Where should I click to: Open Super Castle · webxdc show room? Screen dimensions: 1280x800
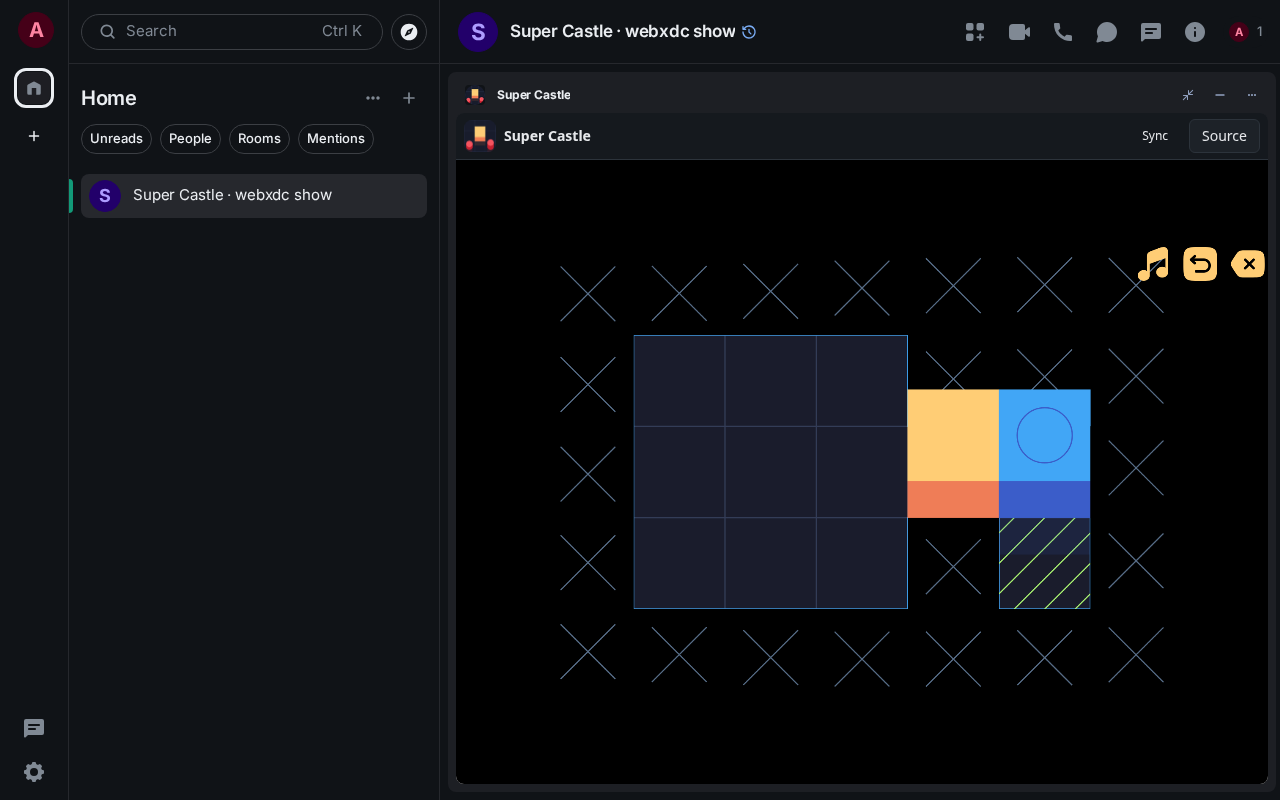click(x=254, y=196)
